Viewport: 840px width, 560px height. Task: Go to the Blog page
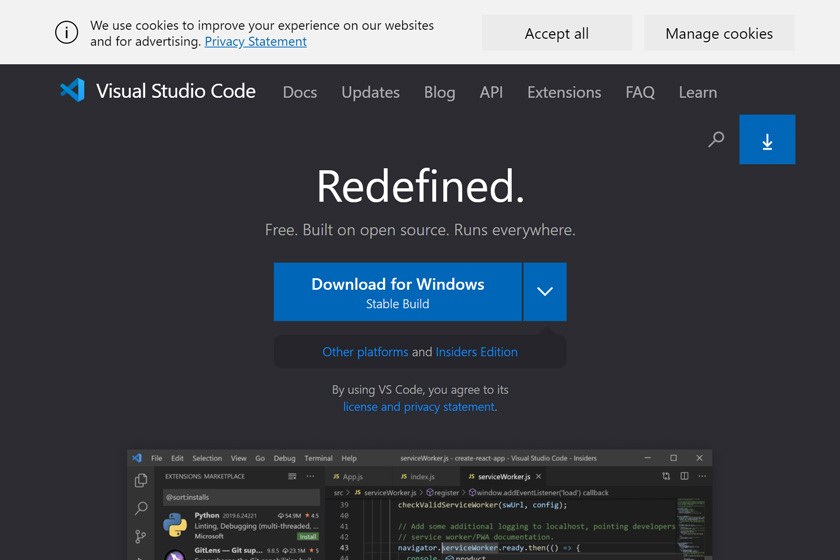tap(439, 92)
